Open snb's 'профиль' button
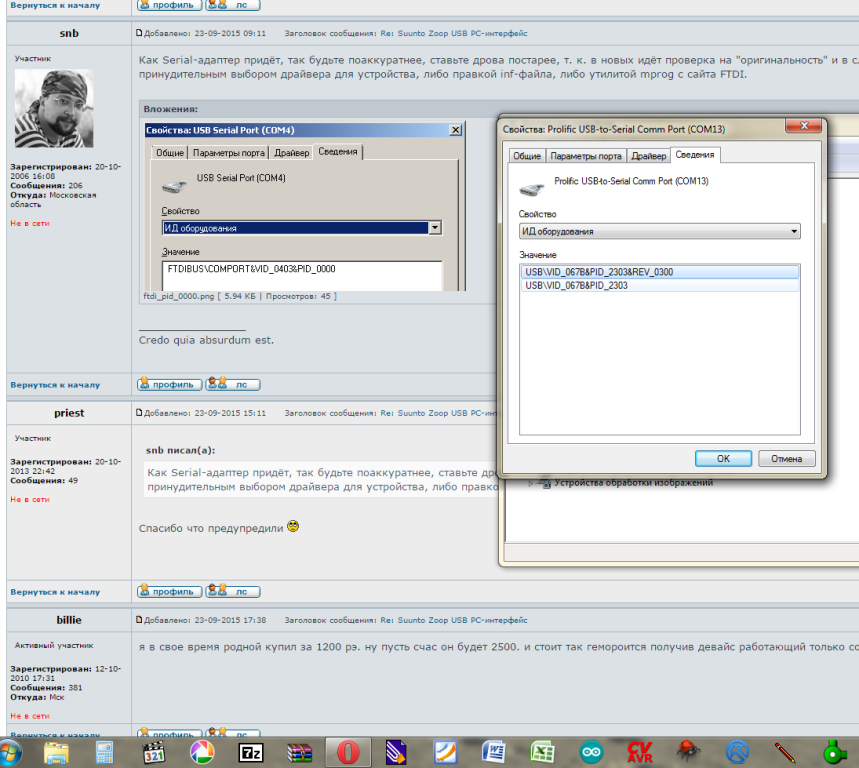Screen dimensions: 859x768 coord(169,384)
